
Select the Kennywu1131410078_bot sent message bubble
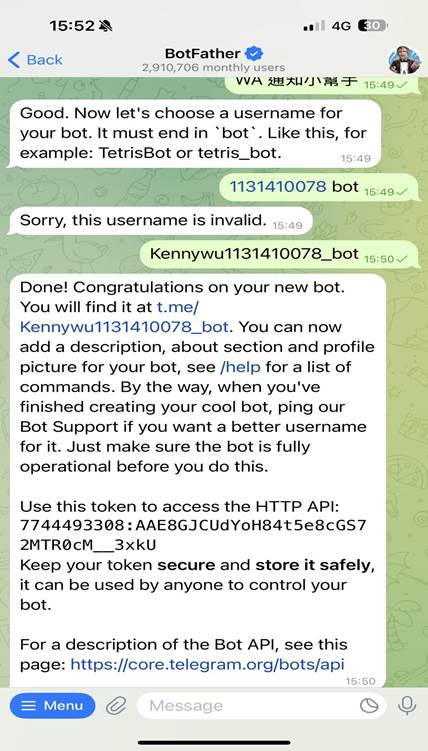pyautogui.click(x=280, y=254)
